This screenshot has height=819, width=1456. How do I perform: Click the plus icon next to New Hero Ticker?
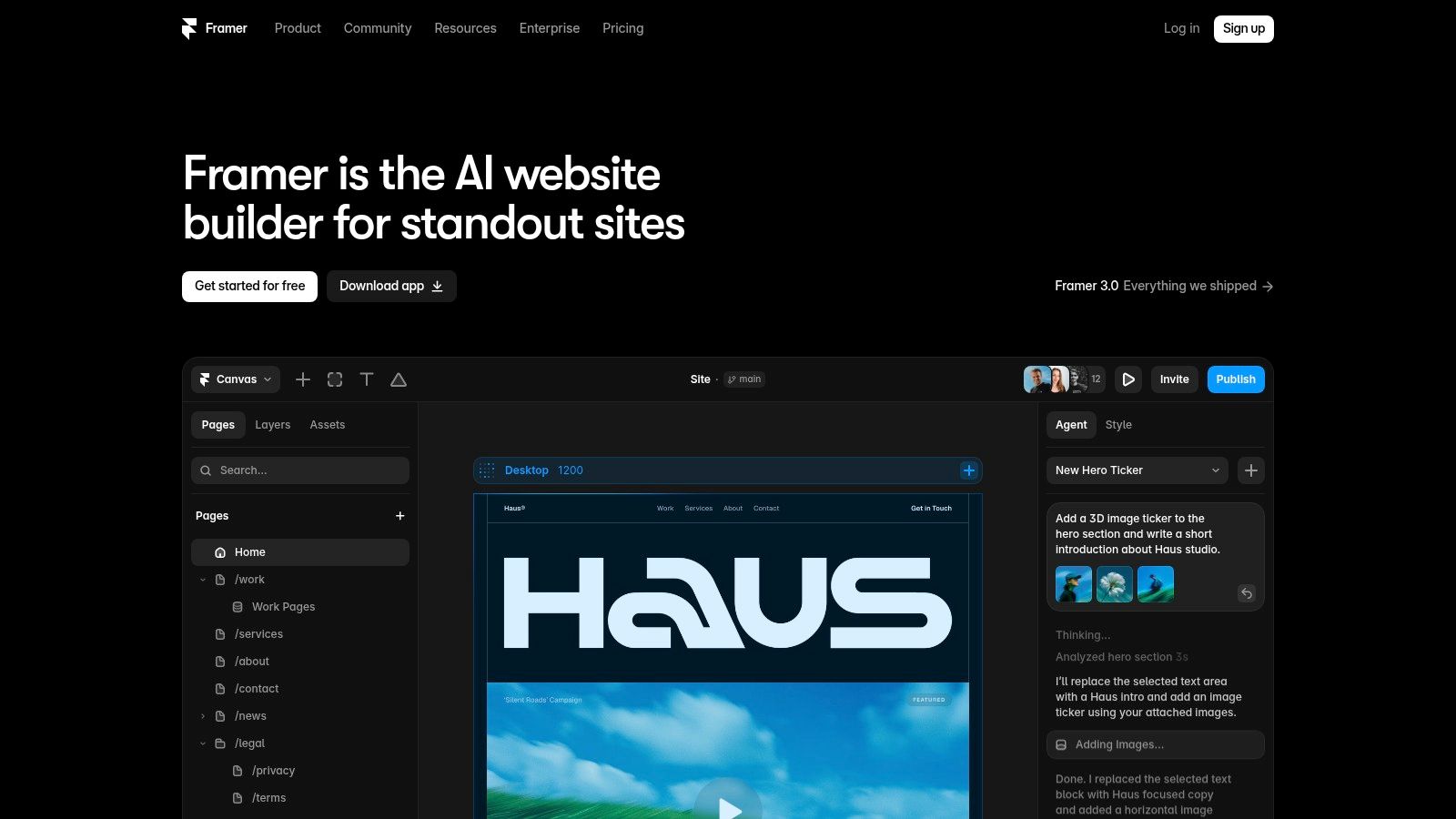(1251, 470)
